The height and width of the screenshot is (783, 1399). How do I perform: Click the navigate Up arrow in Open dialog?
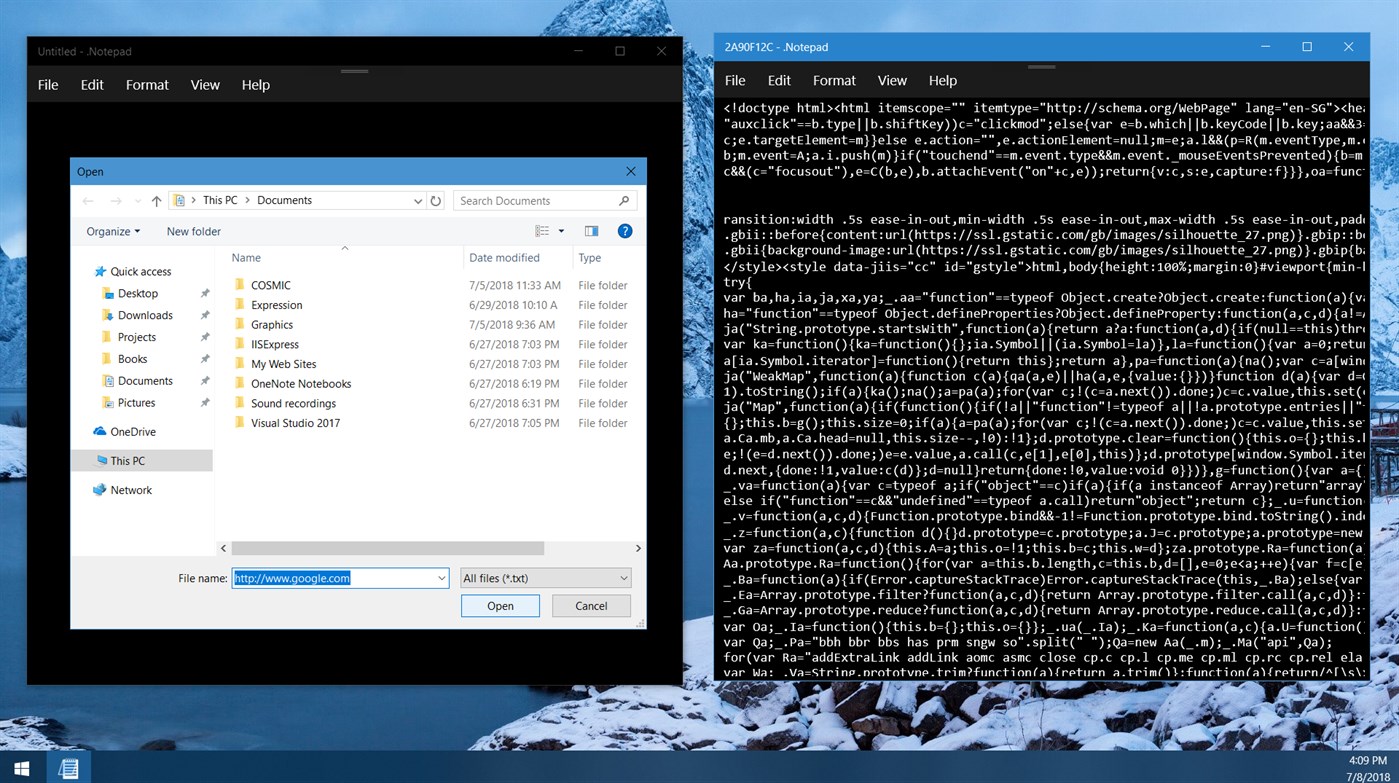coord(156,200)
